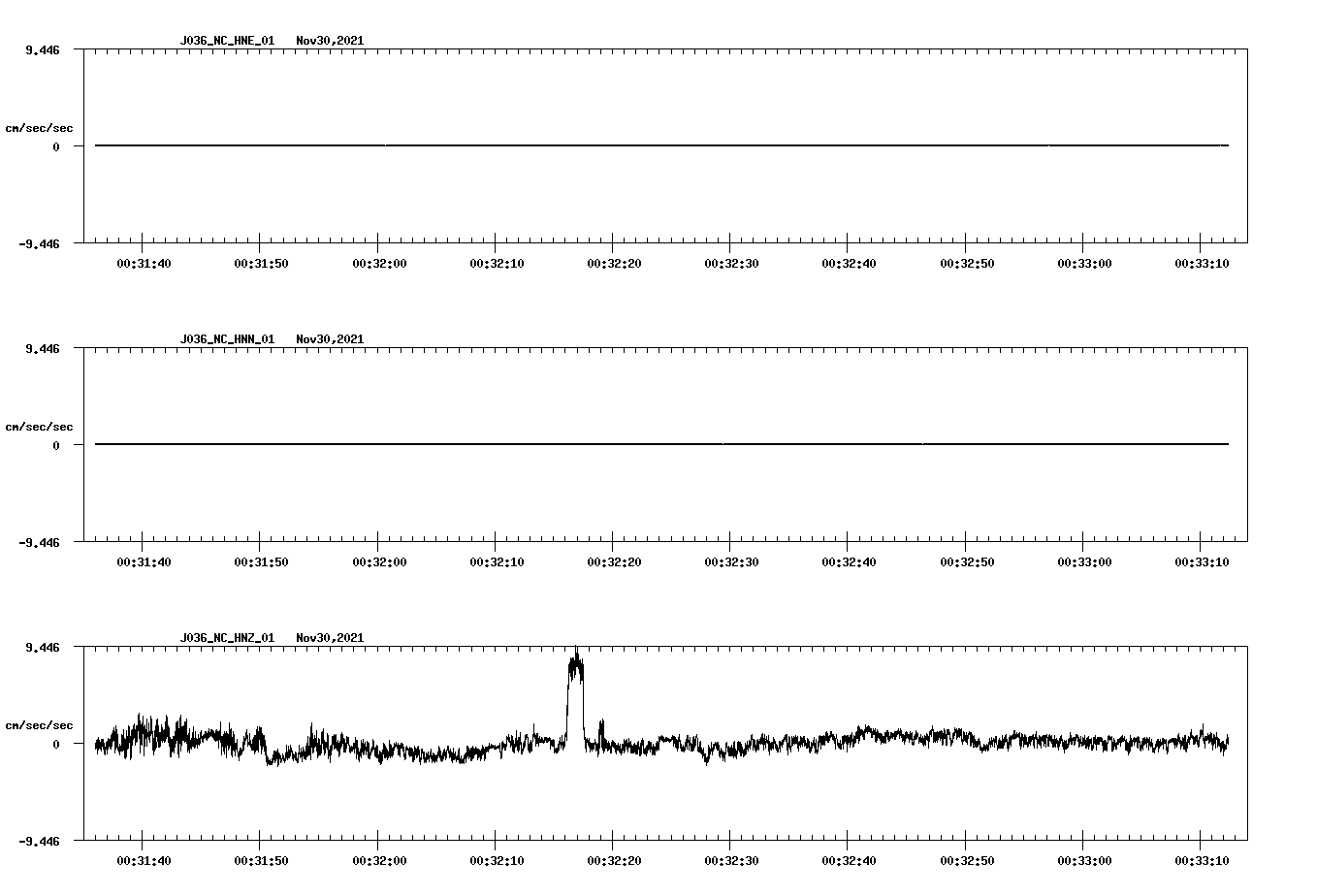The width and height of the screenshot is (1317, 896).
Task: Pick the 00:33:10 tick label under HNN plot
Action: pyautogui.click(x=1202, y=561)
